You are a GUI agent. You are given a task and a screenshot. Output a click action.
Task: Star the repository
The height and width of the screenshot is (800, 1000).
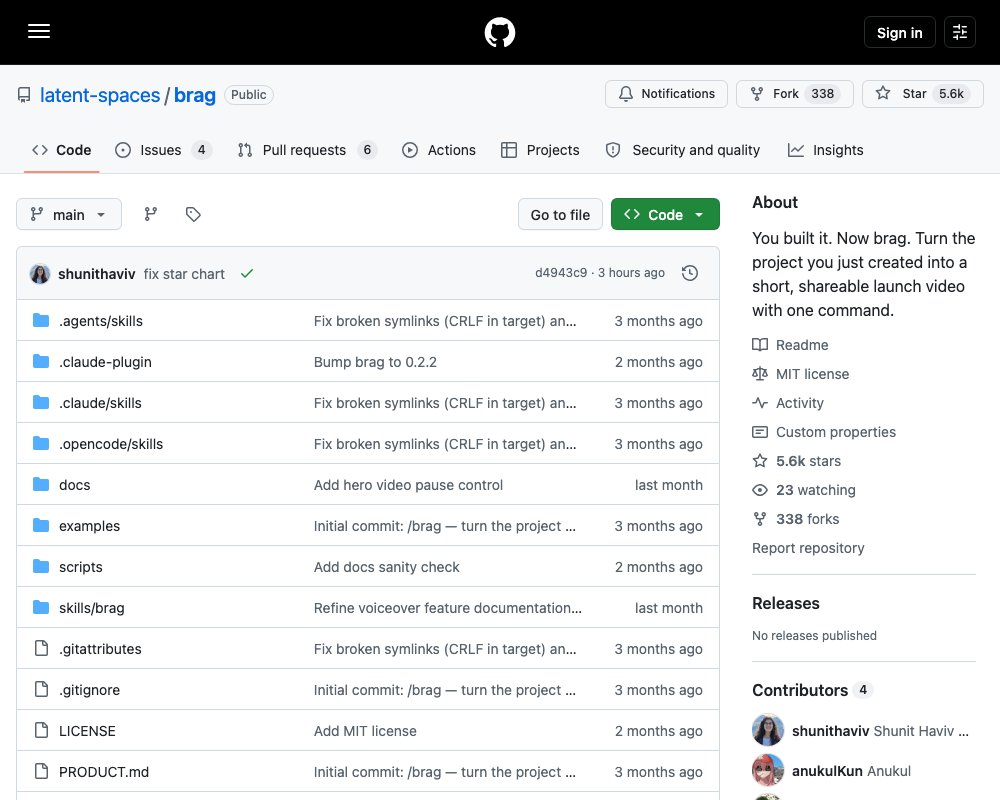pos(922,94)
